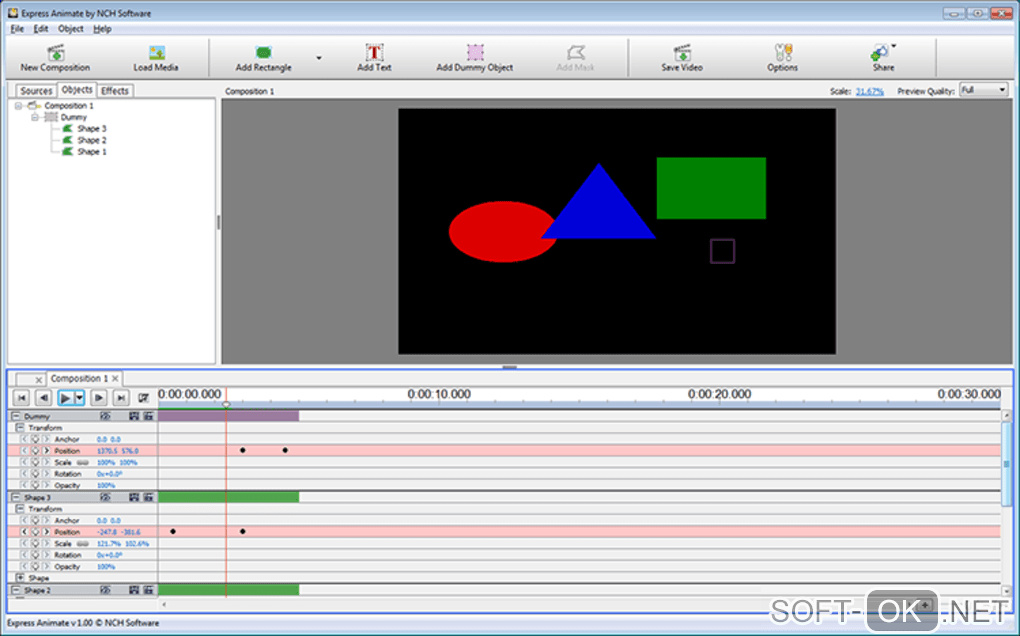Toggle keyframe on Shape 3 Position property
Image resolution: width=1020 pixels, height=636 pixels.
(x=35, y=532)
